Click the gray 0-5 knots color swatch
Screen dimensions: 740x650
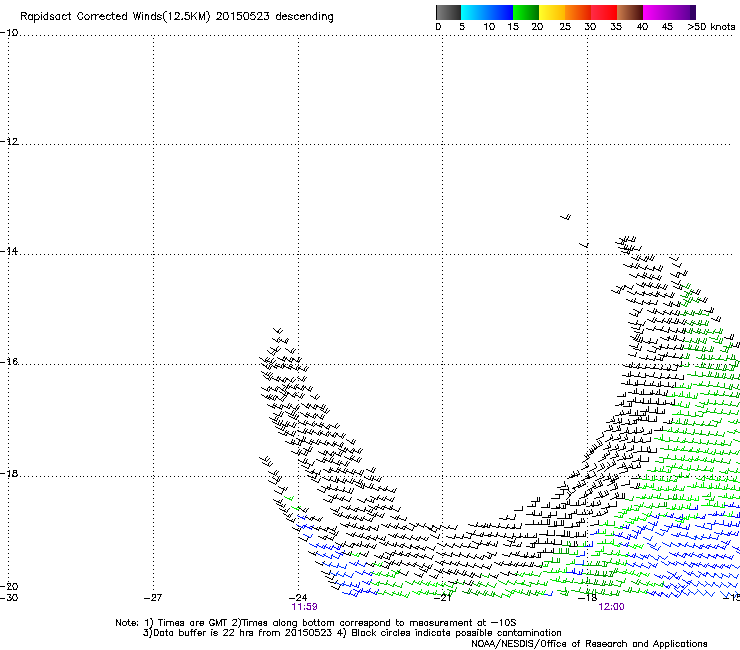[448, 12]
